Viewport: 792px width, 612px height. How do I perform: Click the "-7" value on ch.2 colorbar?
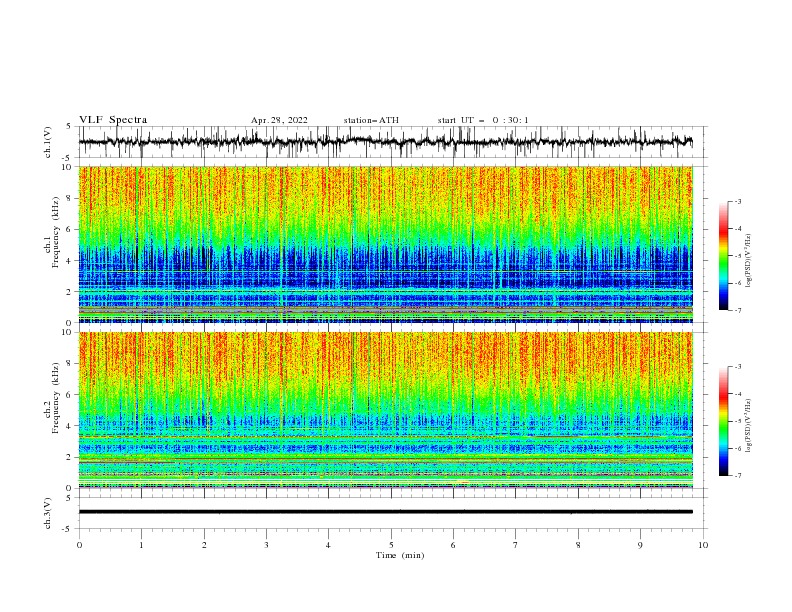click(x=738, y=475)
